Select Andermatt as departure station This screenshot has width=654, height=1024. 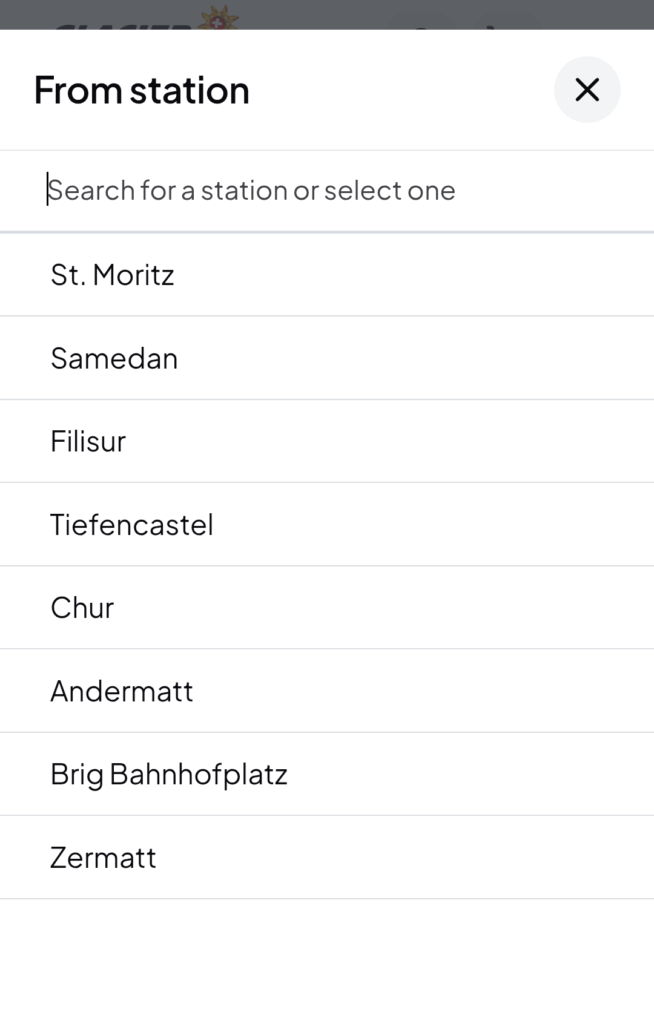click(327, 691)
